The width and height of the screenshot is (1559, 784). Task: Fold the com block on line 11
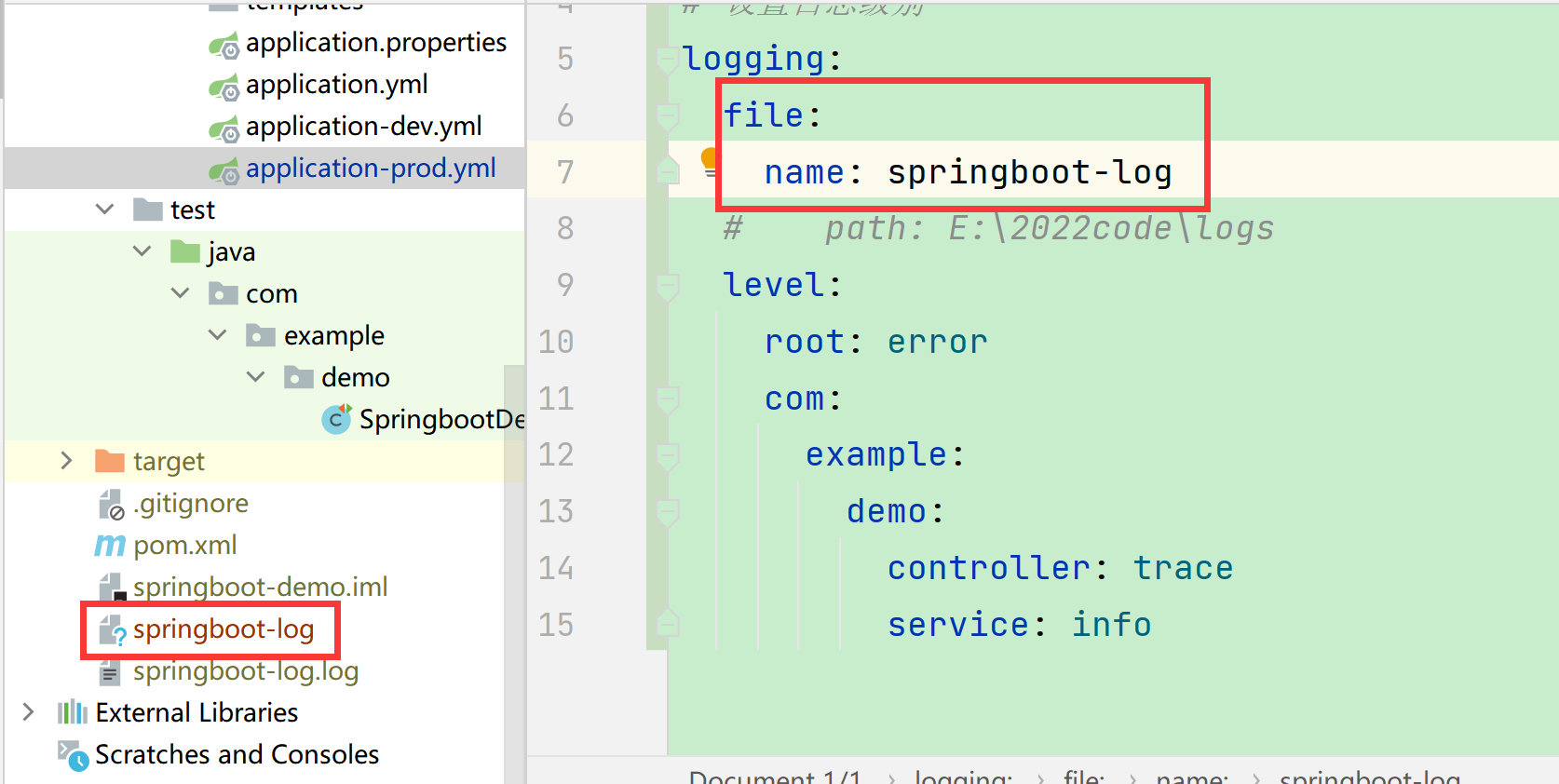(668, 400)
